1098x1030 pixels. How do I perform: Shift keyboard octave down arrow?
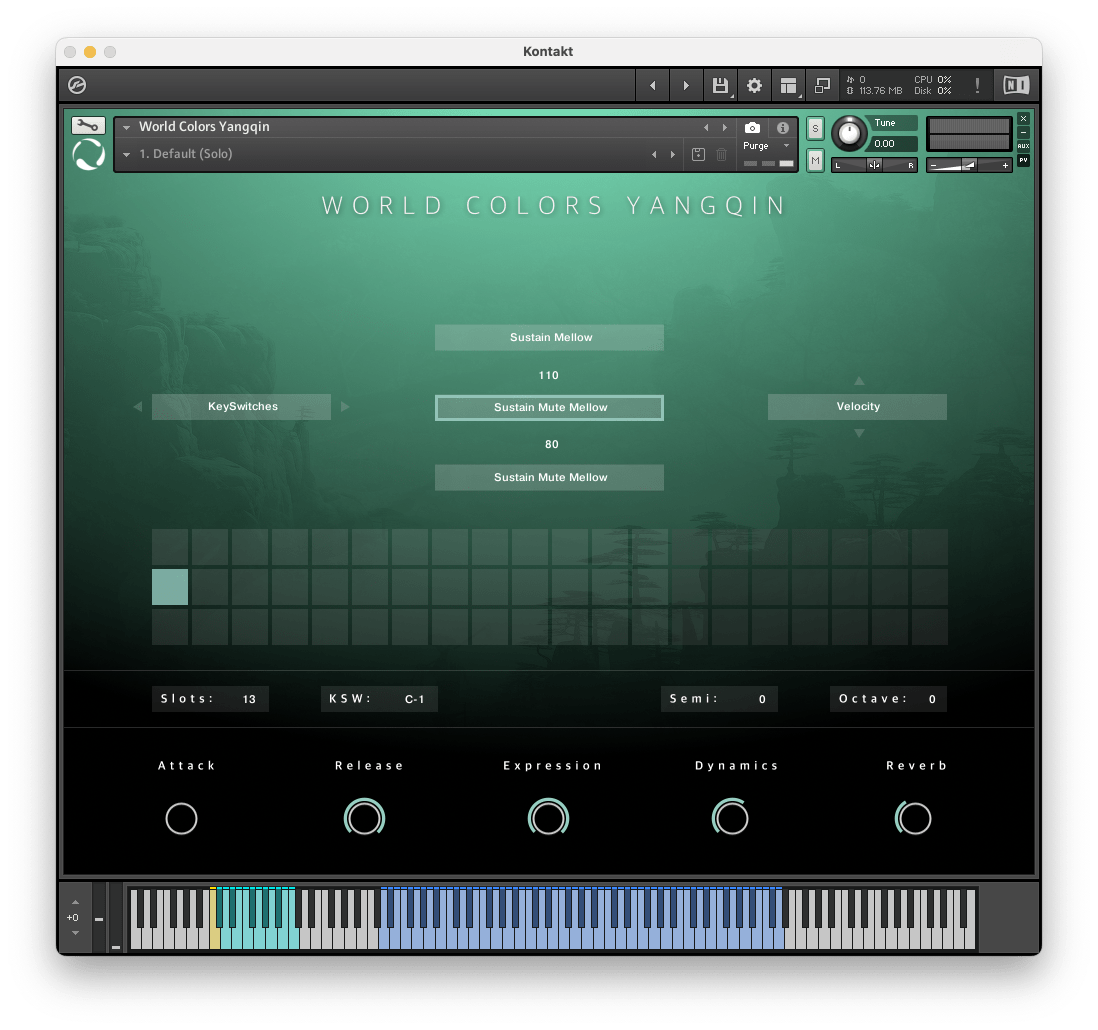[76, 933]
